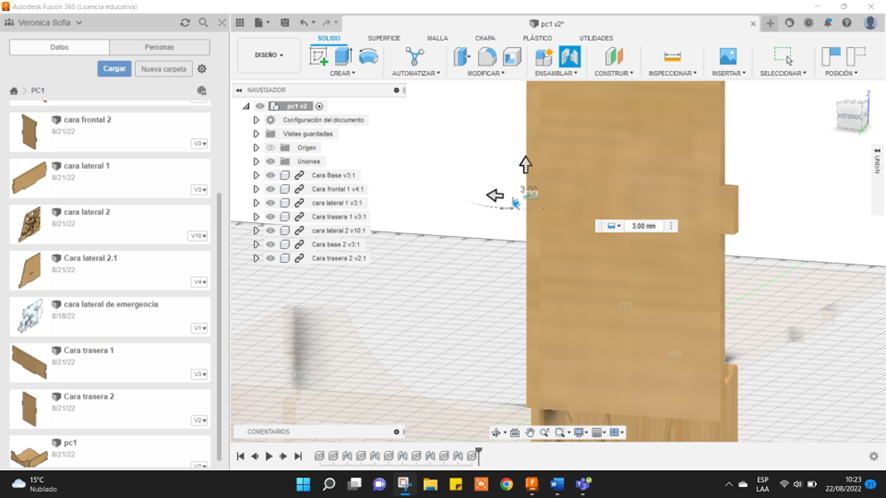Select the Fillet modify tool

pyautogui.click(x=487, y=57)
